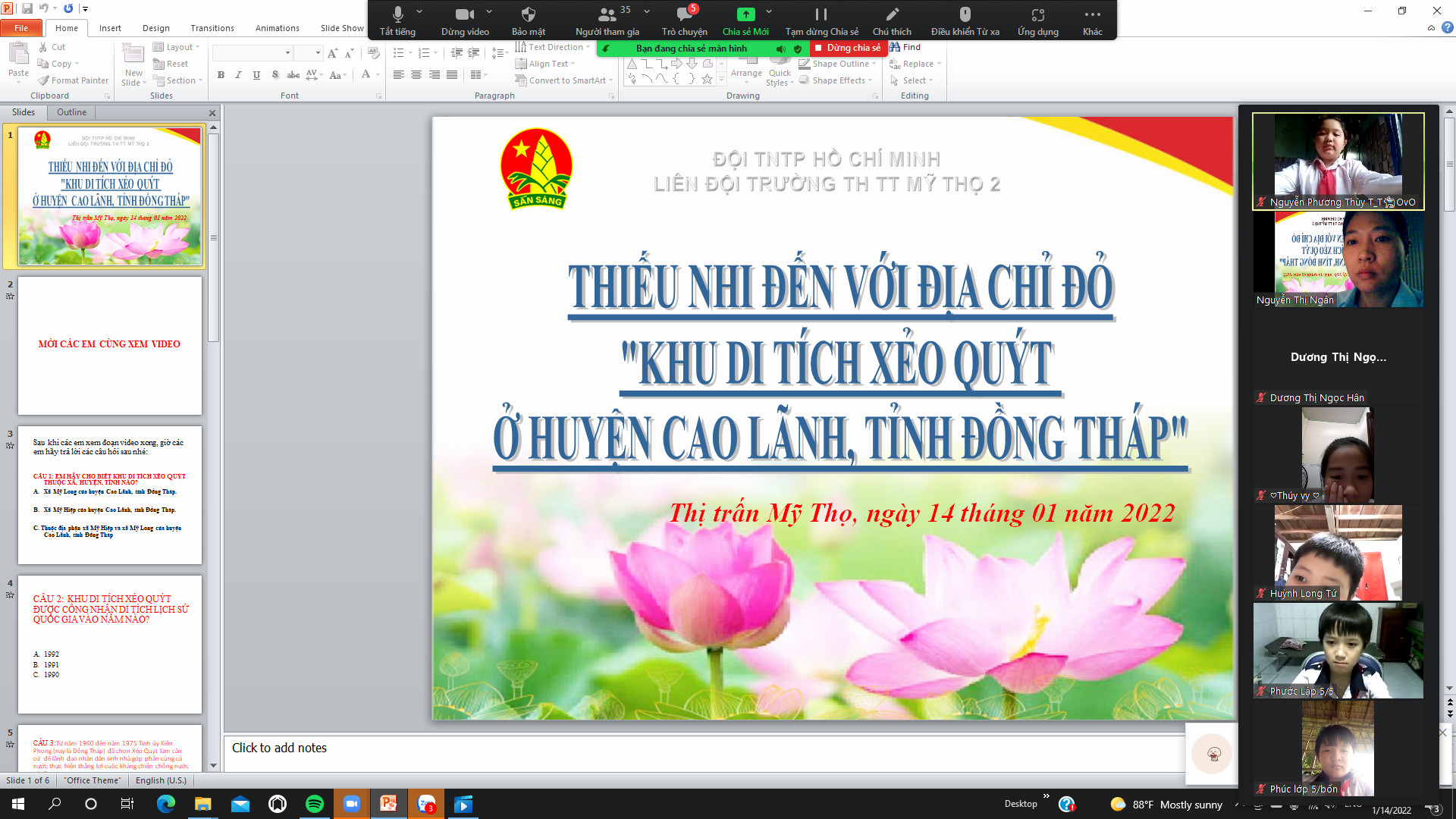Stop sharing with Dừng chia sẻ button
Screen dimensions: 1456x819
coord(848,48)
